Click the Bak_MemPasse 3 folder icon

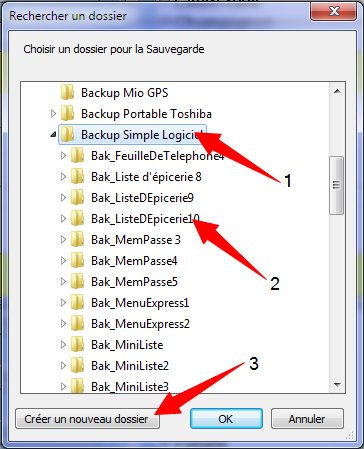77,240
